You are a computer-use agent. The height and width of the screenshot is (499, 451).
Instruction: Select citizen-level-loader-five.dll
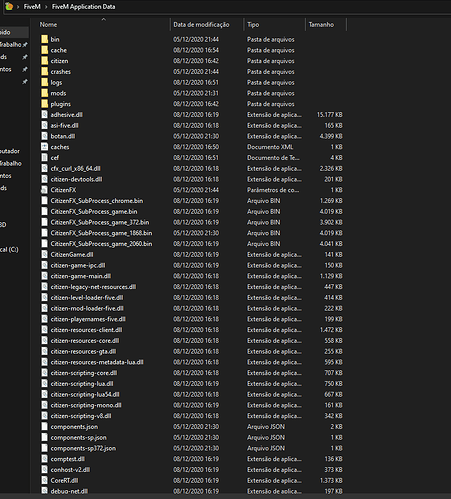(x=87, y=297)
